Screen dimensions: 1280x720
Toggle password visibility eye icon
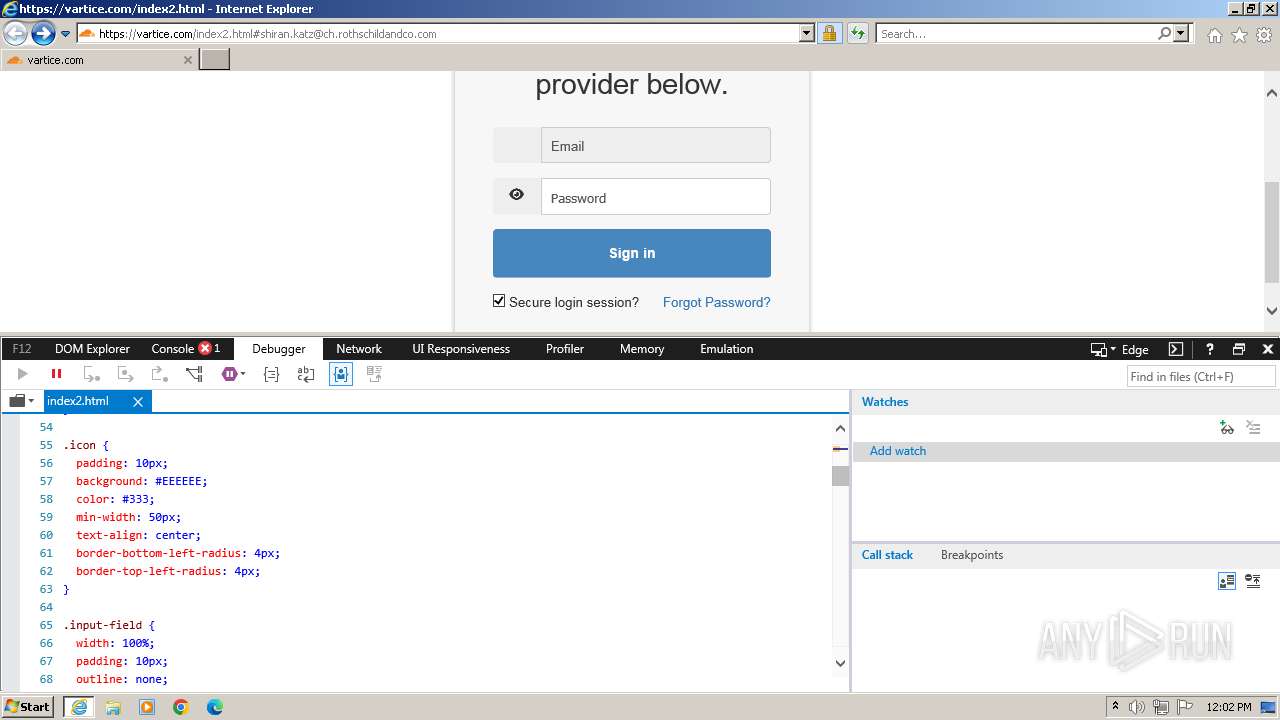coord(517,195)
